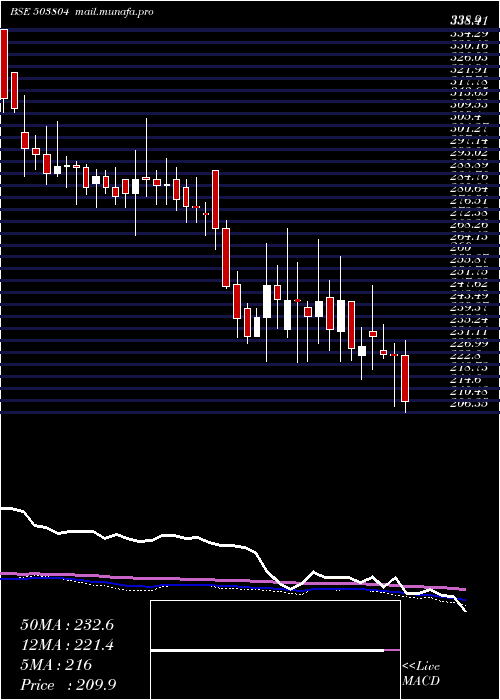Click the 214.6 price axis label

click(465, 379)
